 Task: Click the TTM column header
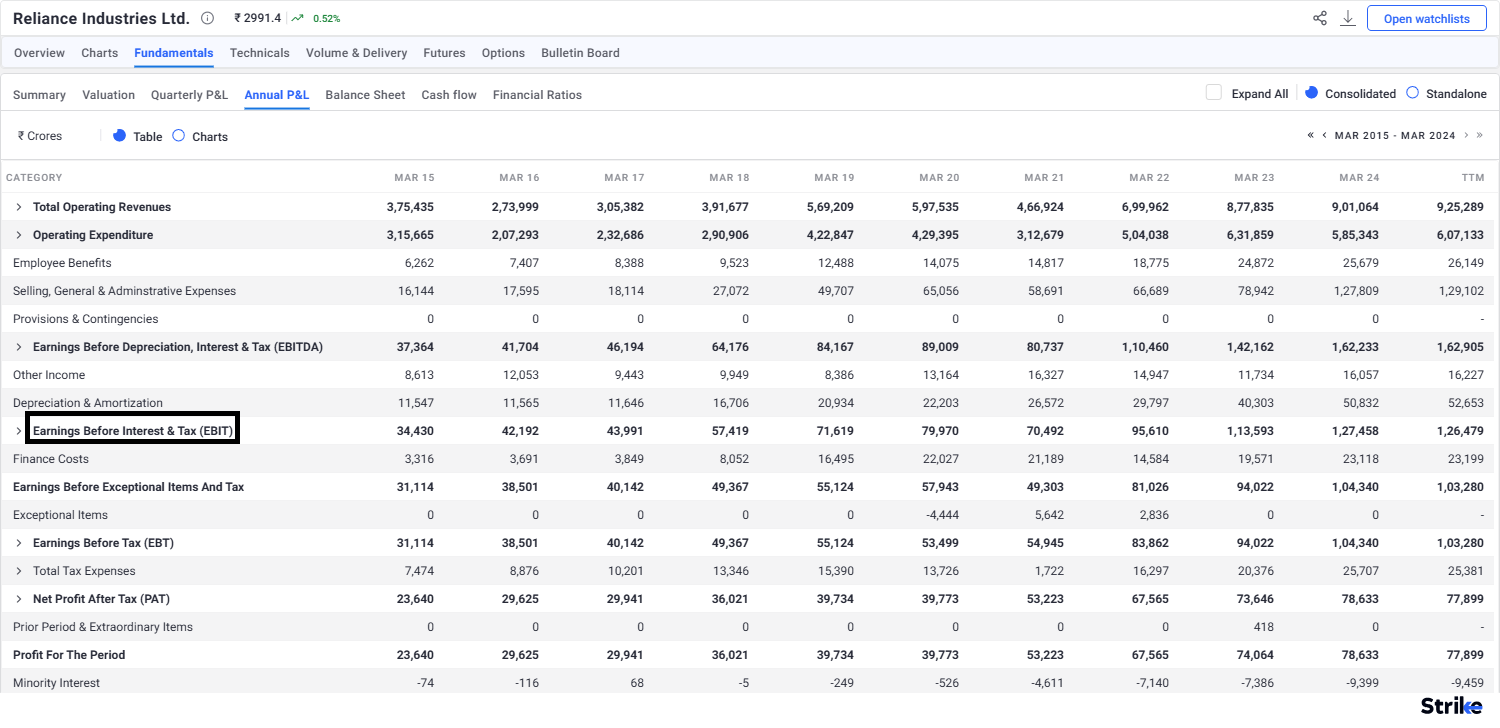(x=1472, y=178)
